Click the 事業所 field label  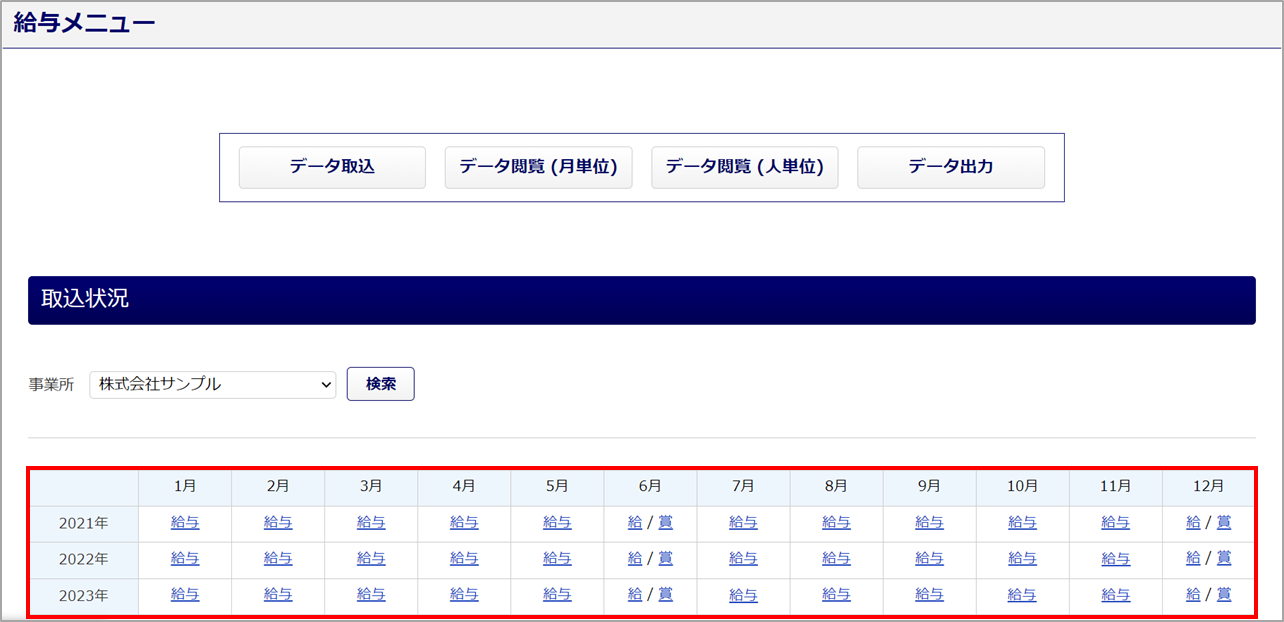click(52, 385)
